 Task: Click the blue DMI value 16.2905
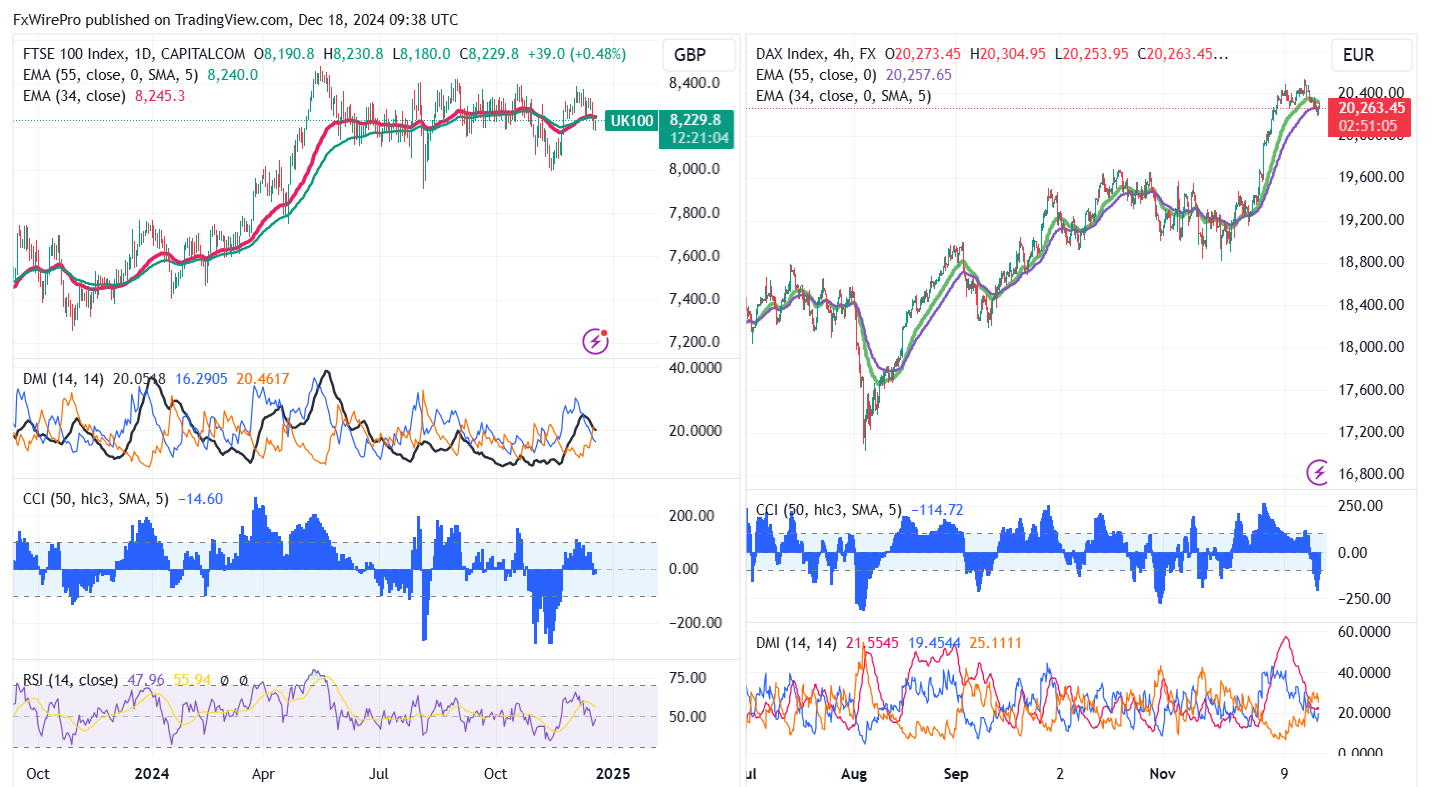coord(203,378)
